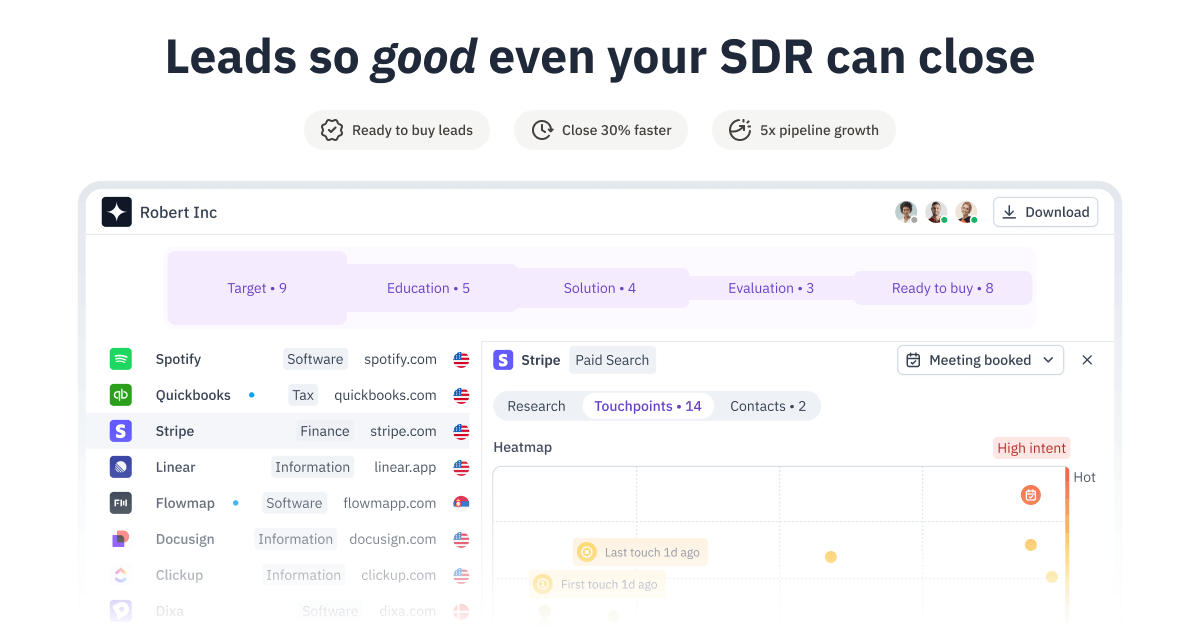
Task: Click the Linear logo icon in list
Action: pyautogui.click(x=121, y=467)
